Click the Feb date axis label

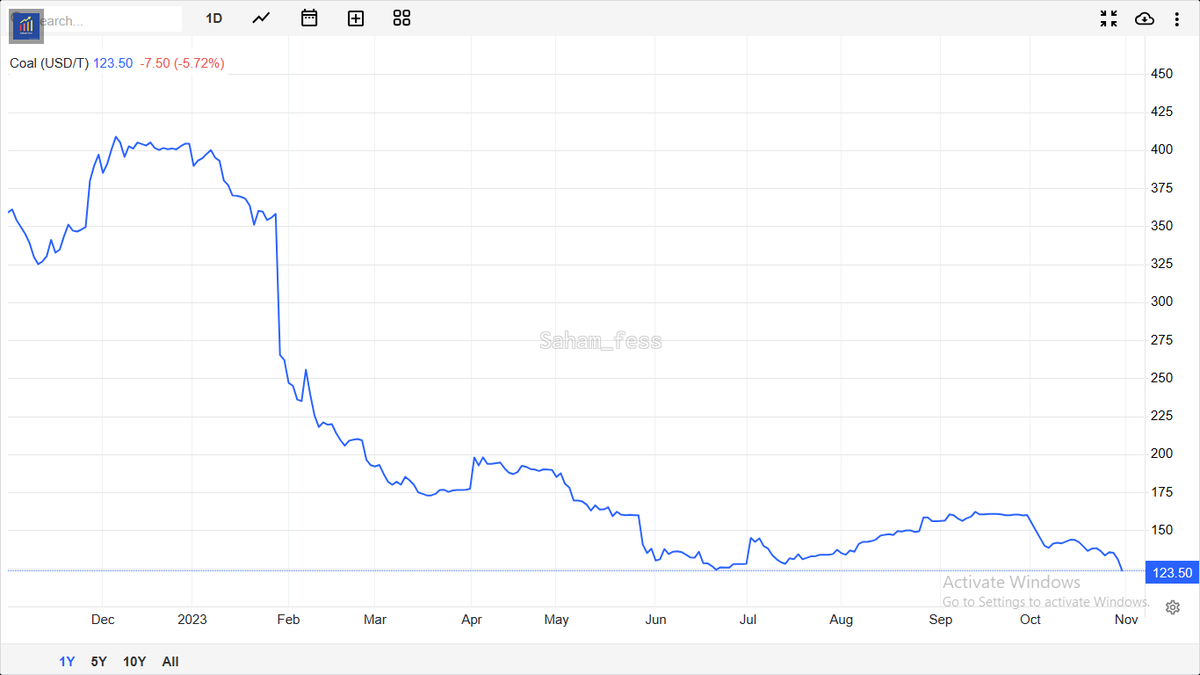click(288, 620)
